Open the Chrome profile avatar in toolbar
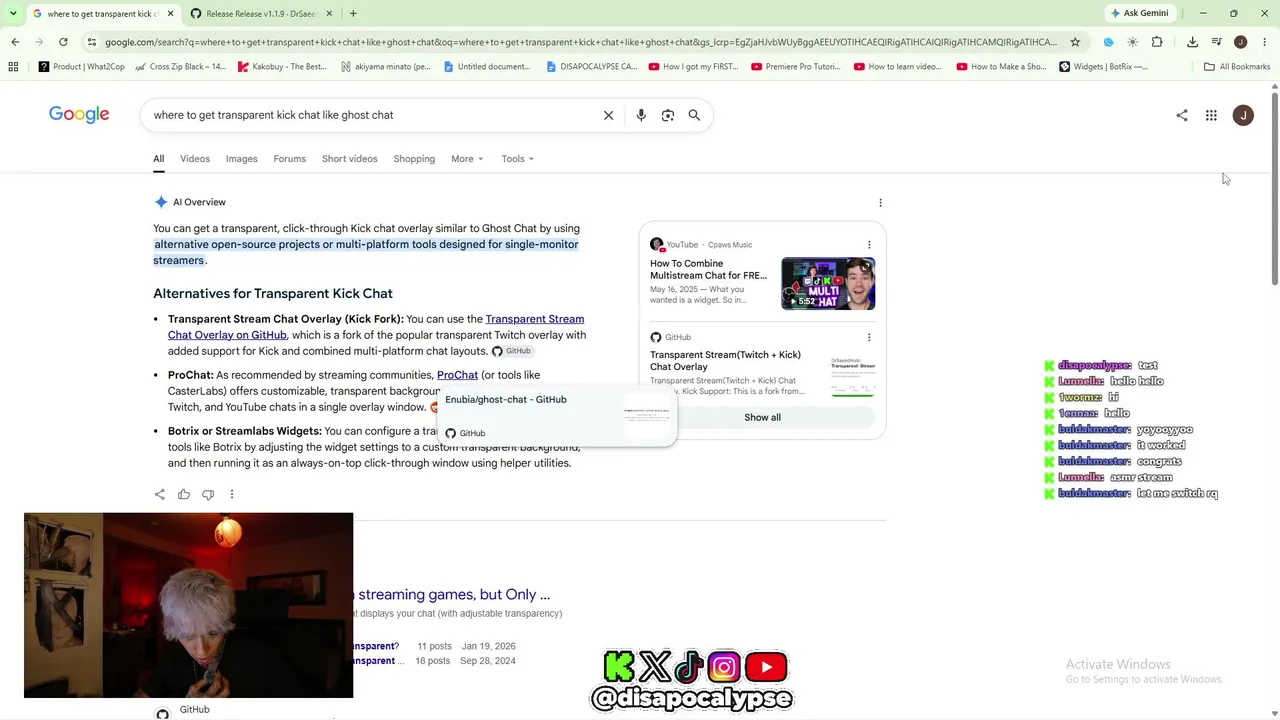Viewport: 1280px width, 720px height. [1240, 42]
